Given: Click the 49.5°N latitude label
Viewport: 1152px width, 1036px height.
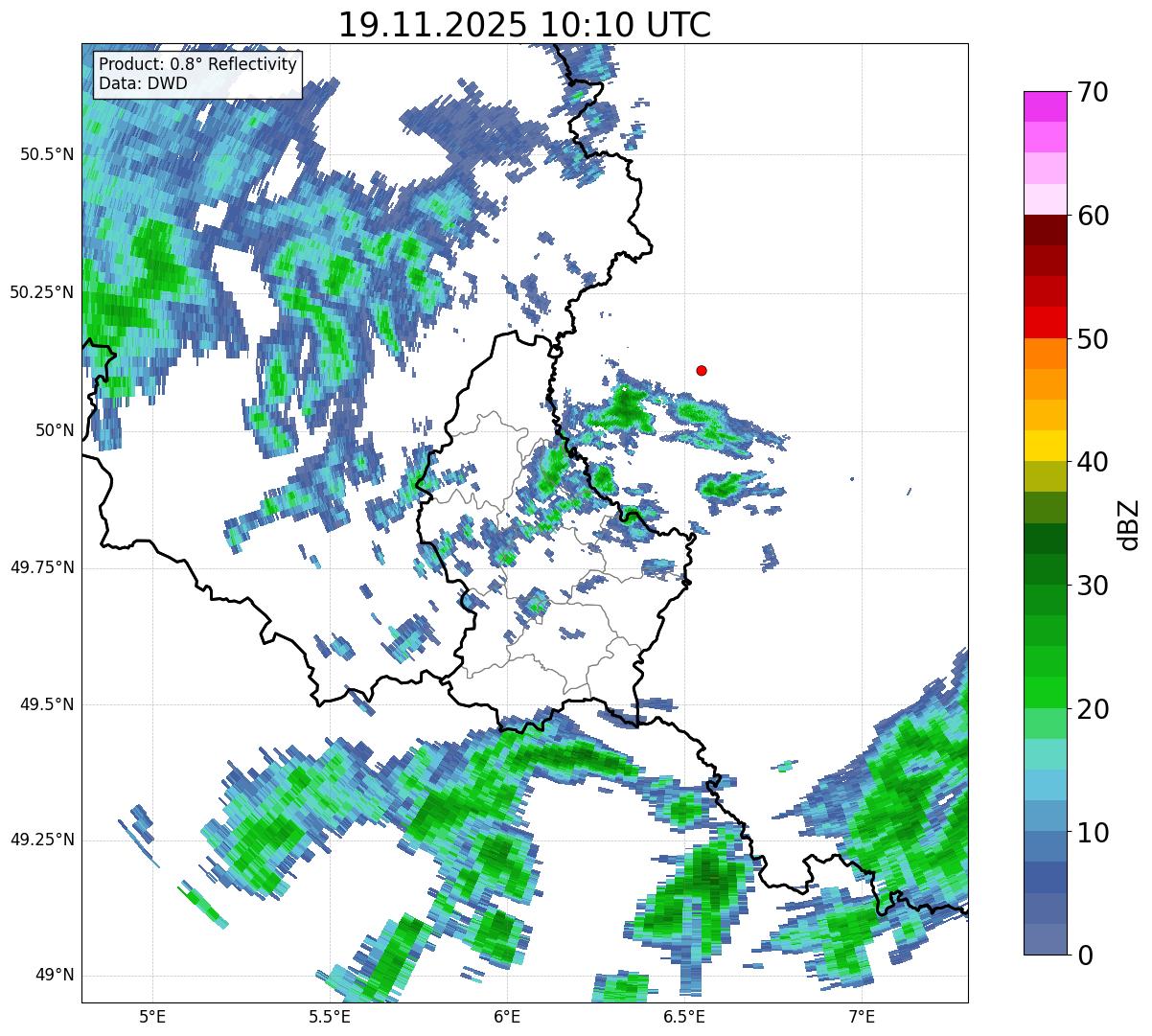Looking at the screenshot, I should click(x=47, y=704).
